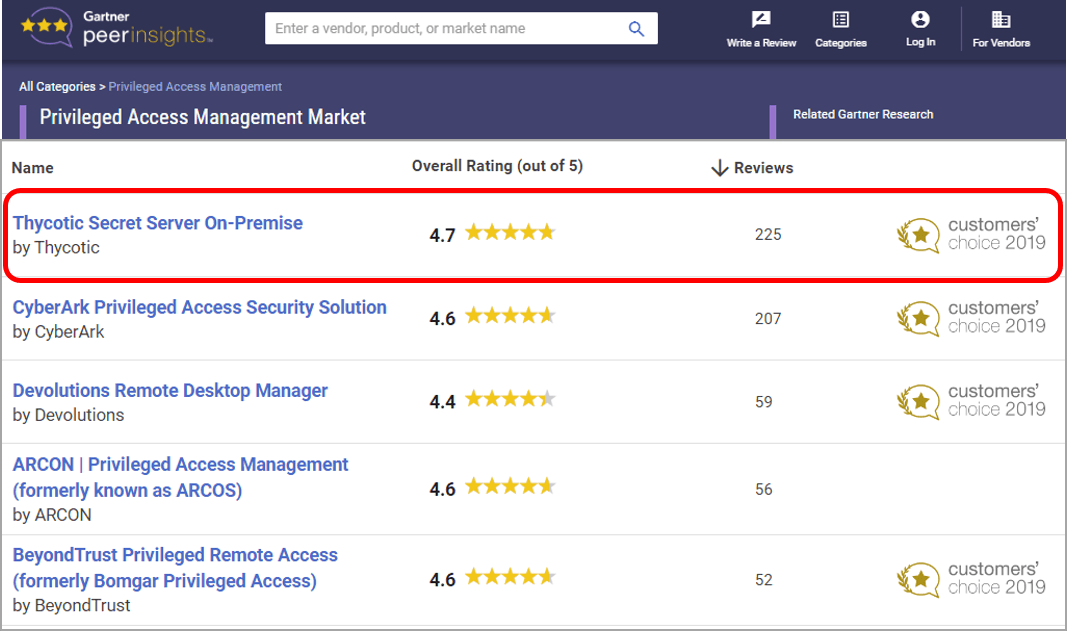The image size is (1067, 631).
Task: Go to All Categories breadcrumb
Action: (x=57, y=86)
